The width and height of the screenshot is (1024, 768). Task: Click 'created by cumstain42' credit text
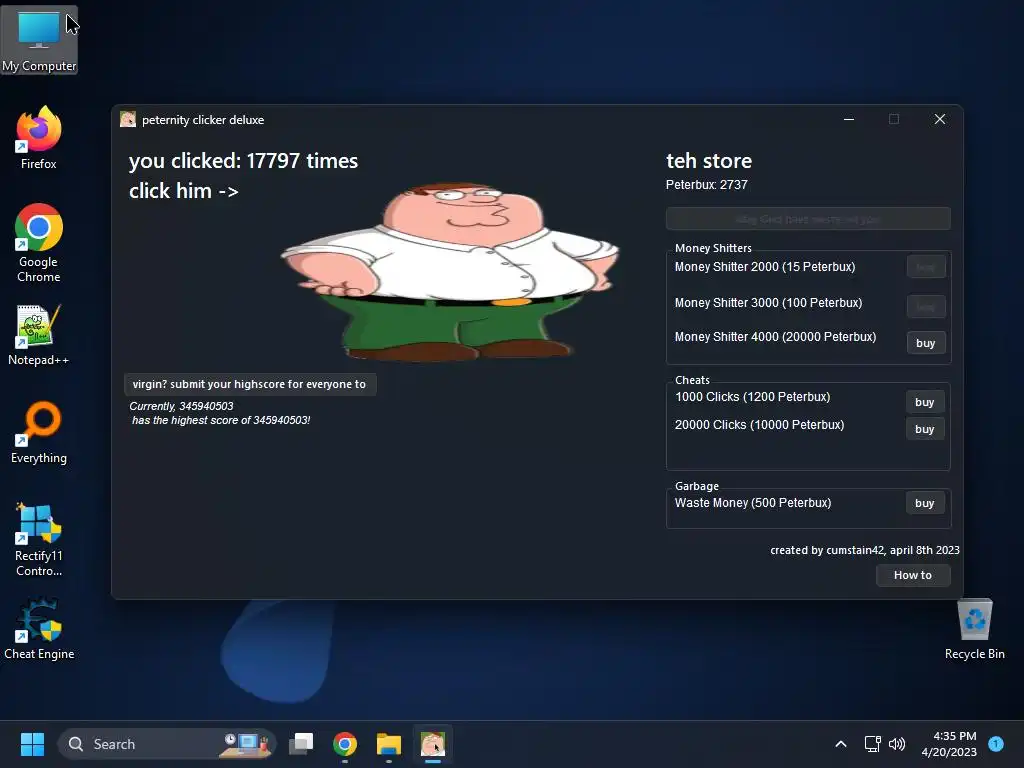(865, 550)
